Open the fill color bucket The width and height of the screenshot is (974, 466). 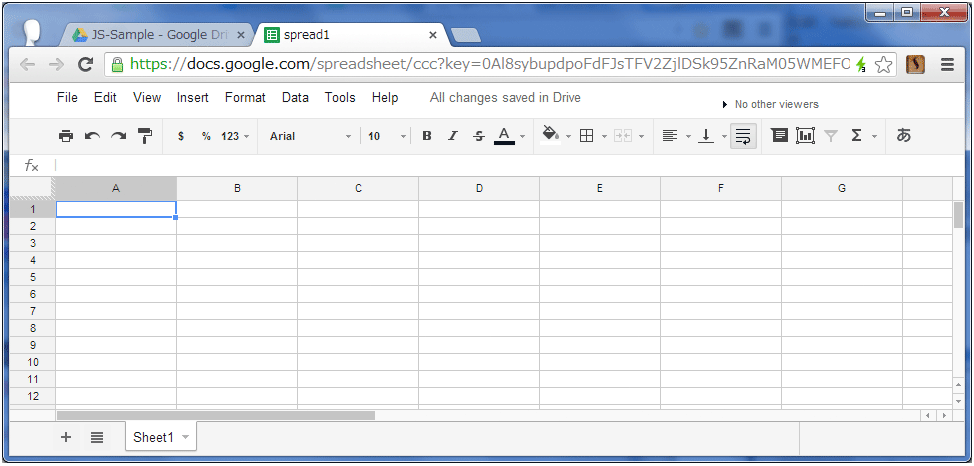[550, 135]
